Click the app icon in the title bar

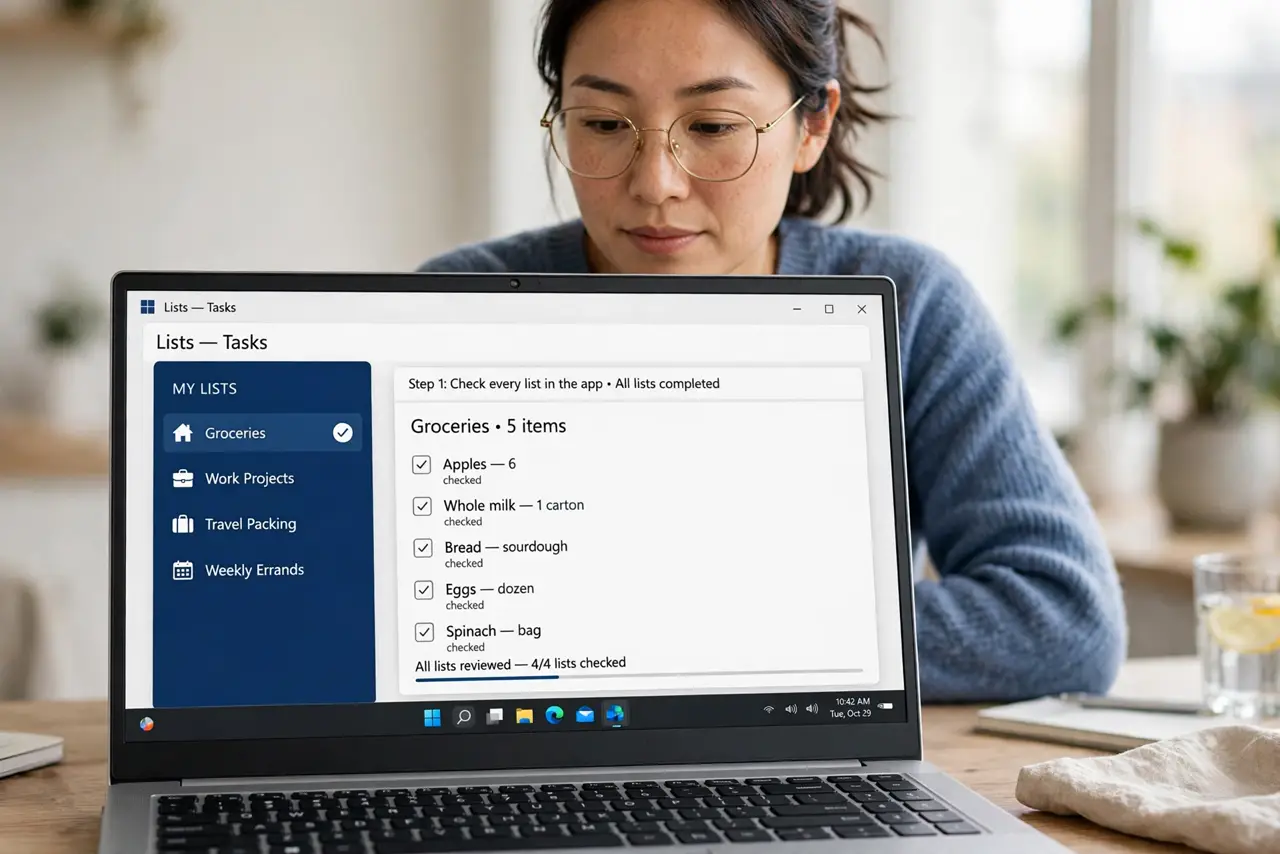click(x=148, y=307)
